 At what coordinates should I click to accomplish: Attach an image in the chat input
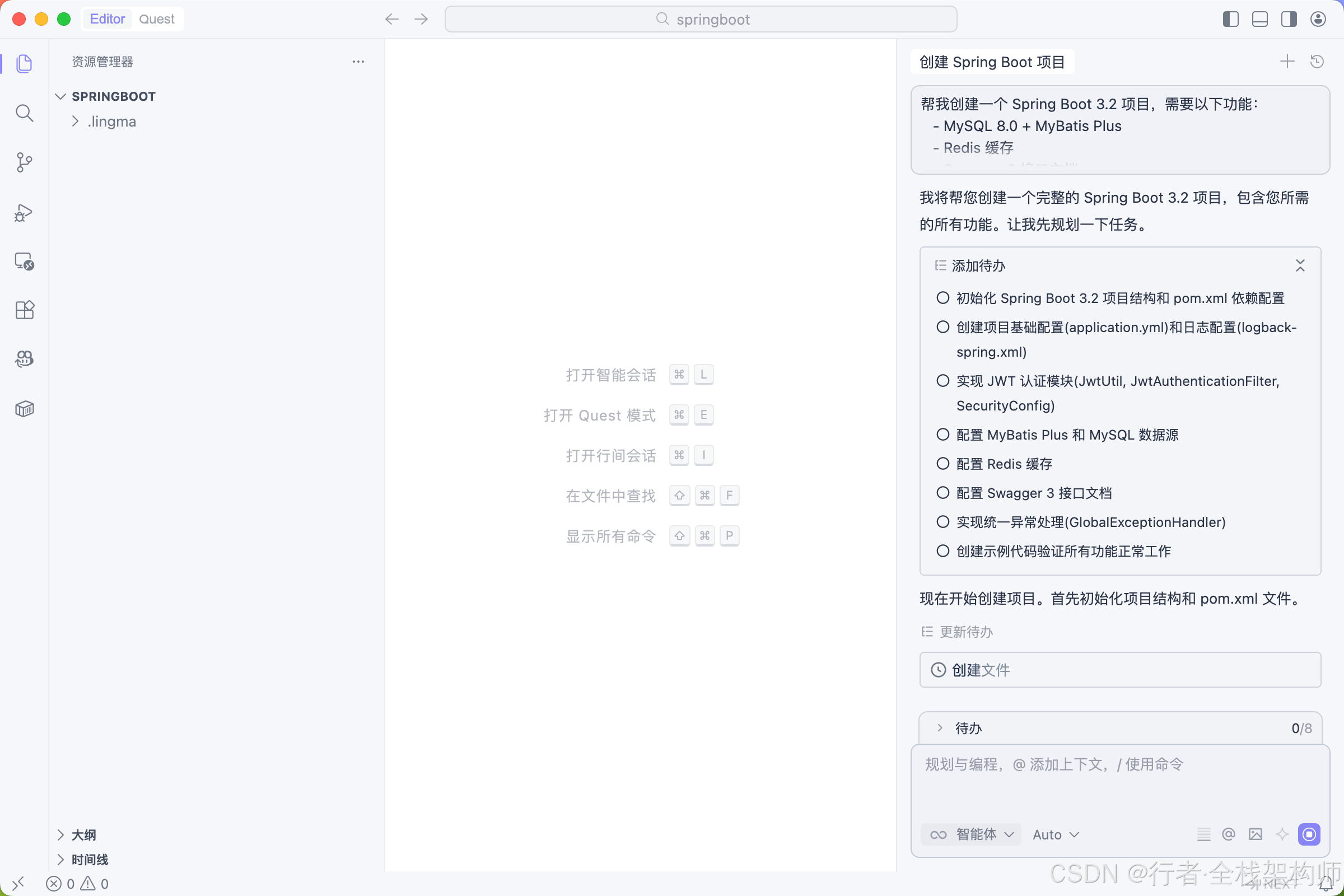(1256, 834)
